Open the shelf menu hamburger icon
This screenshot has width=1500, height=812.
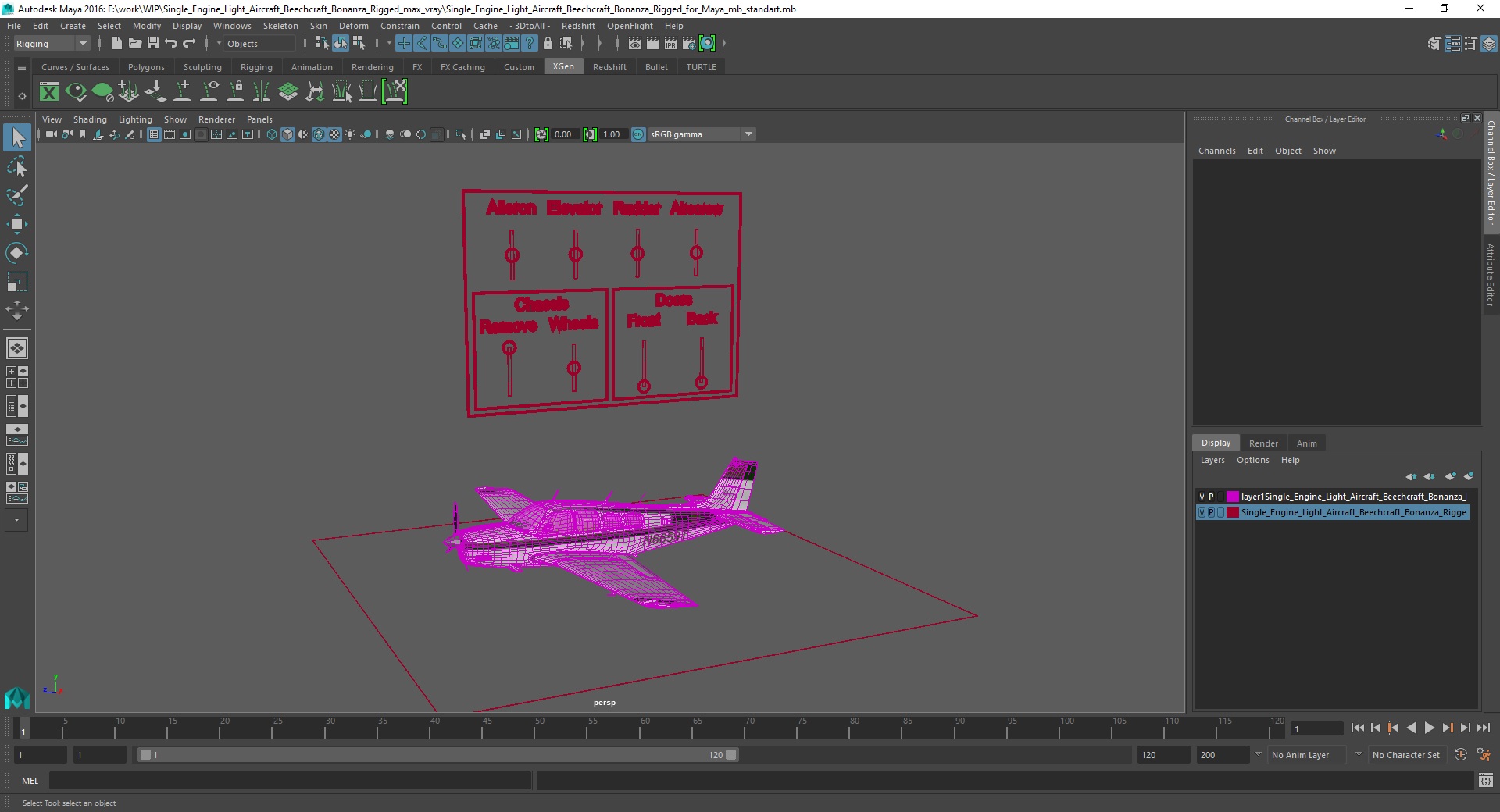tap(22, 69)
